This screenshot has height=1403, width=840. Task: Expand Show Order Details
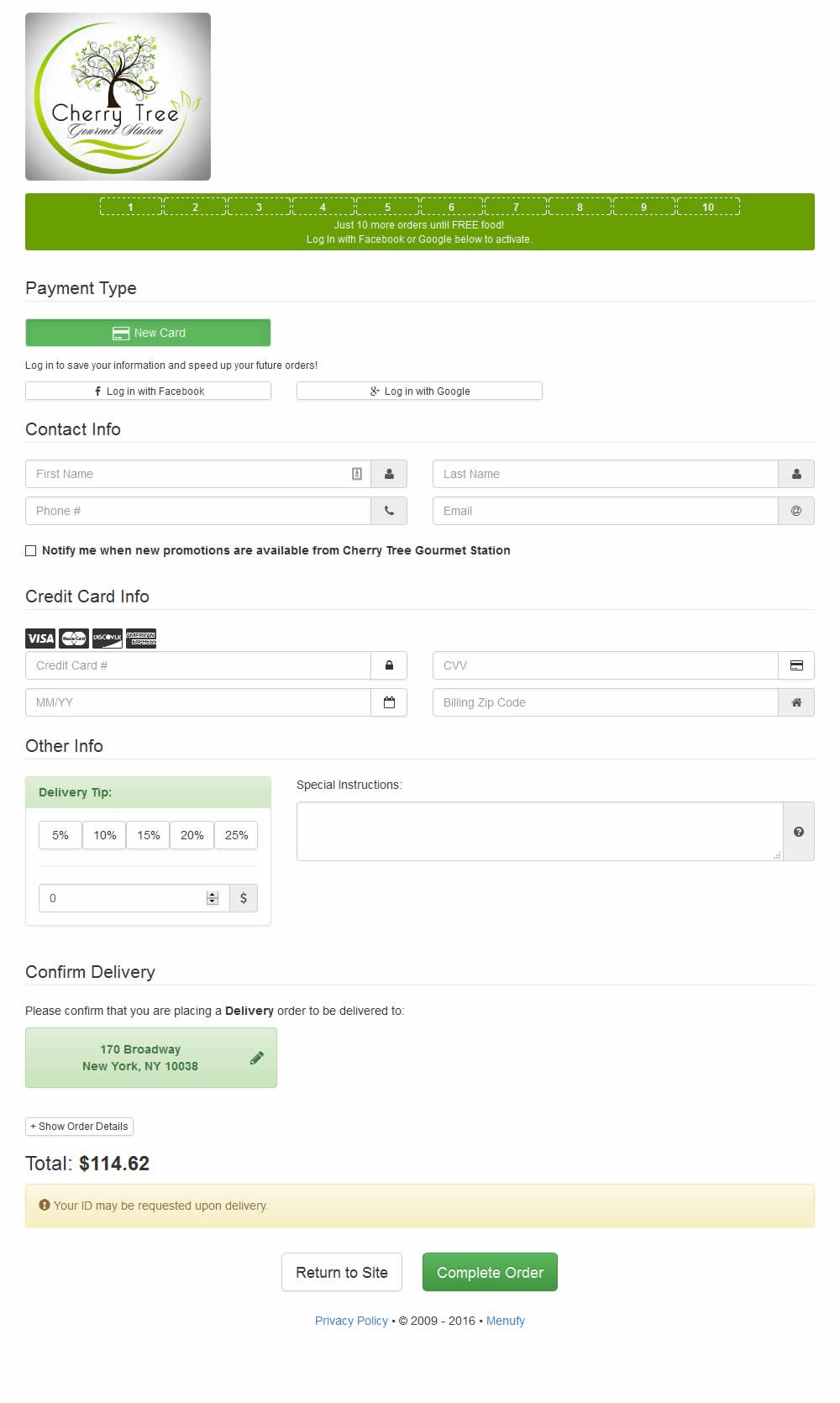pos(79,1127)
